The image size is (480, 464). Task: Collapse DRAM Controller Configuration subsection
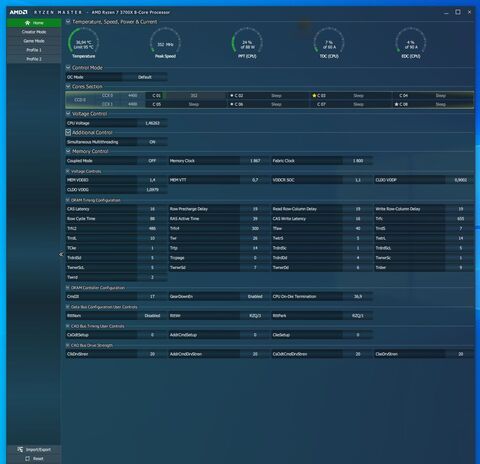[68, 287]
